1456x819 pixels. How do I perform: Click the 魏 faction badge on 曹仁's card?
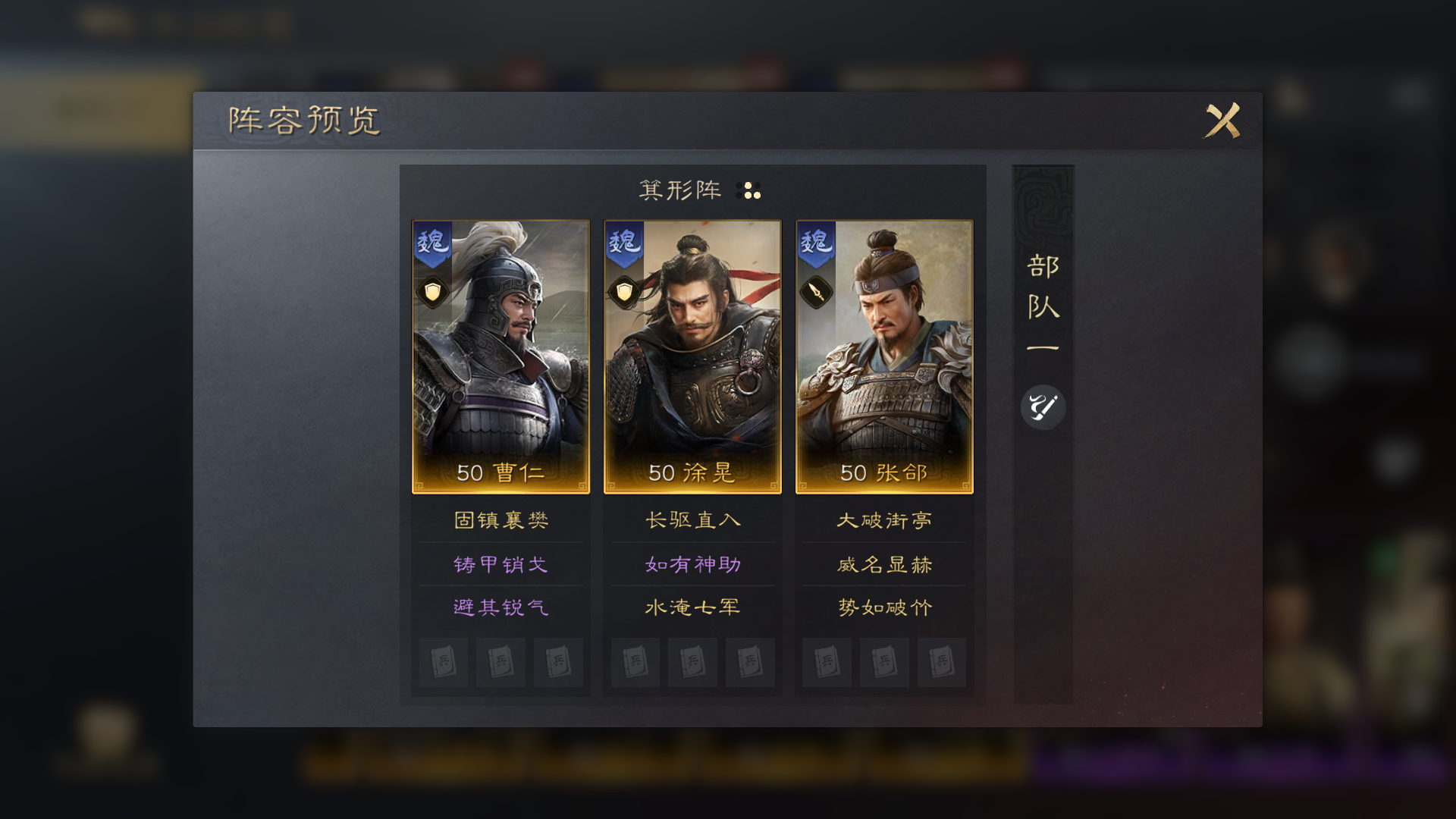432,244
